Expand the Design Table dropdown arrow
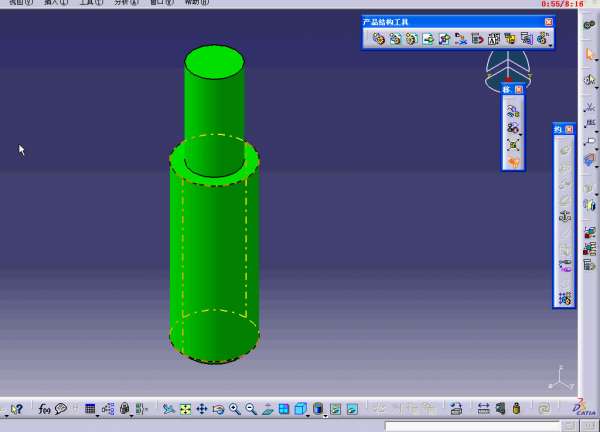This screenshot has height=432, width=600. click(97, 416)
